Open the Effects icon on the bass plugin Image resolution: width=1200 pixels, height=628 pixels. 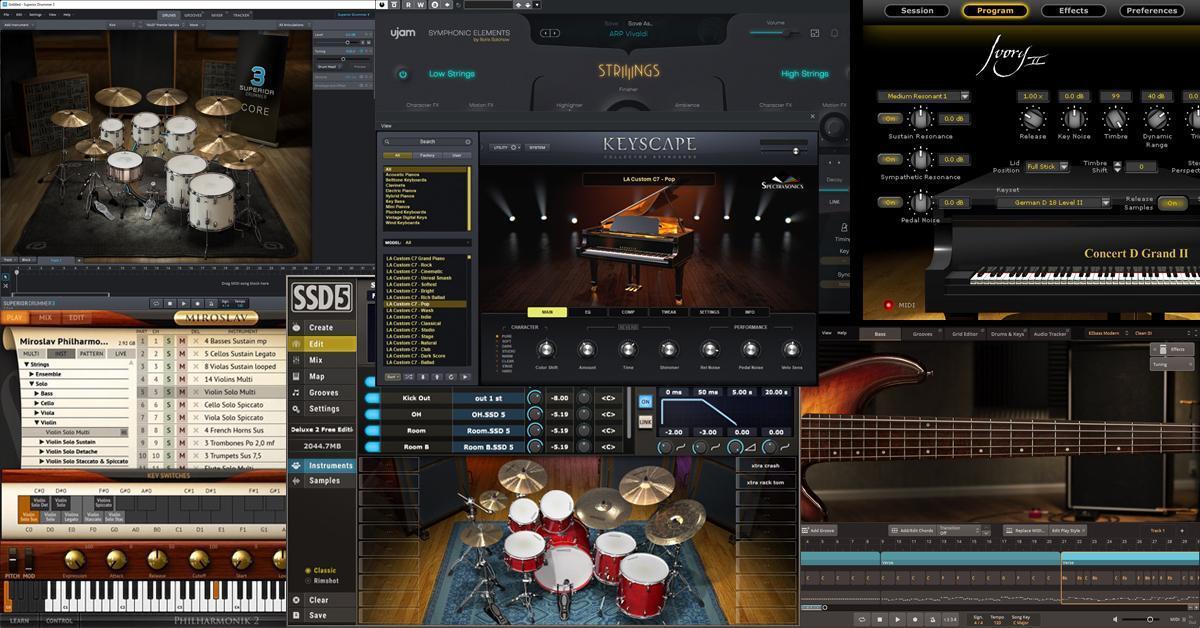1164,350
